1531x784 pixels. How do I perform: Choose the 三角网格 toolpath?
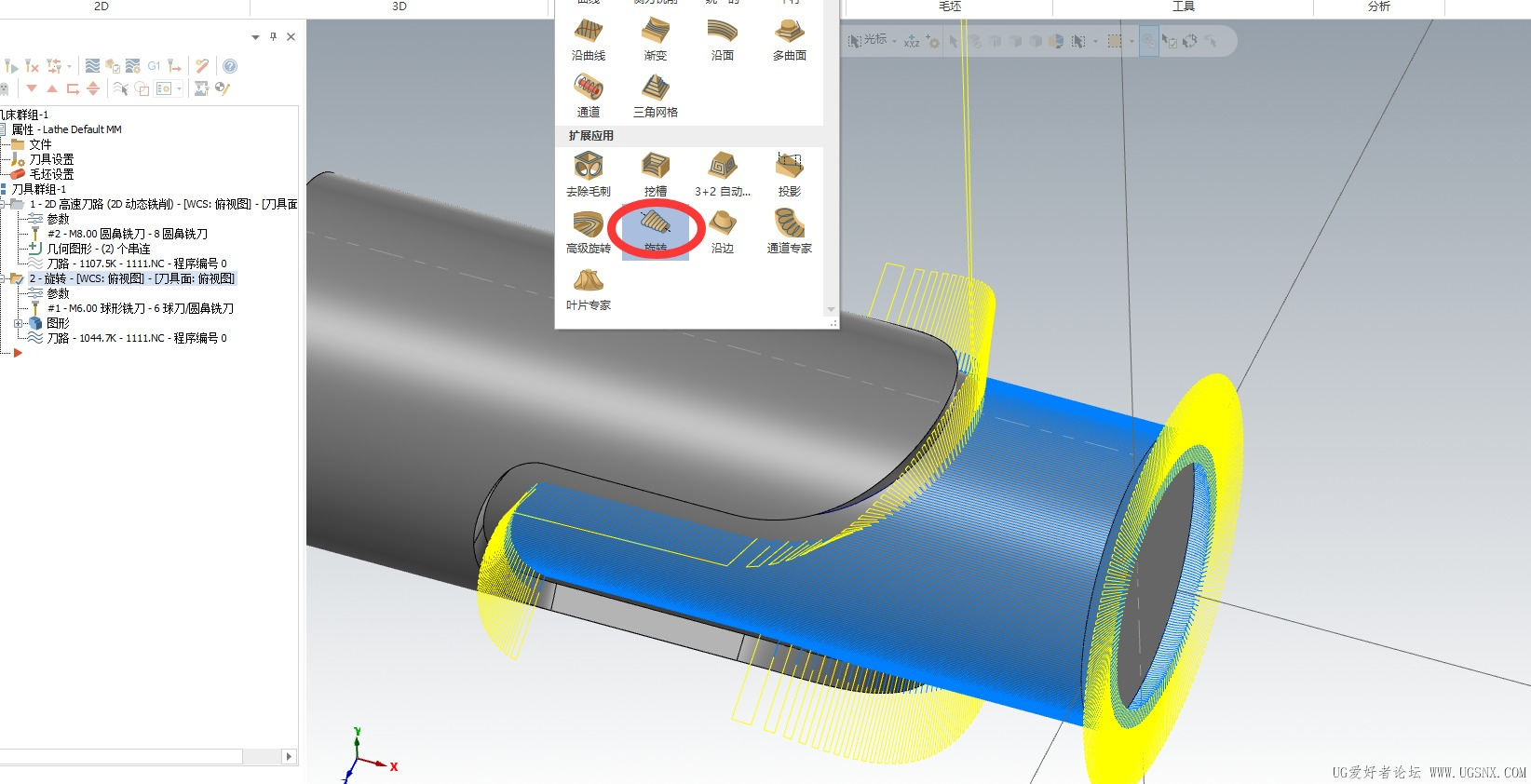coord(656,97)
